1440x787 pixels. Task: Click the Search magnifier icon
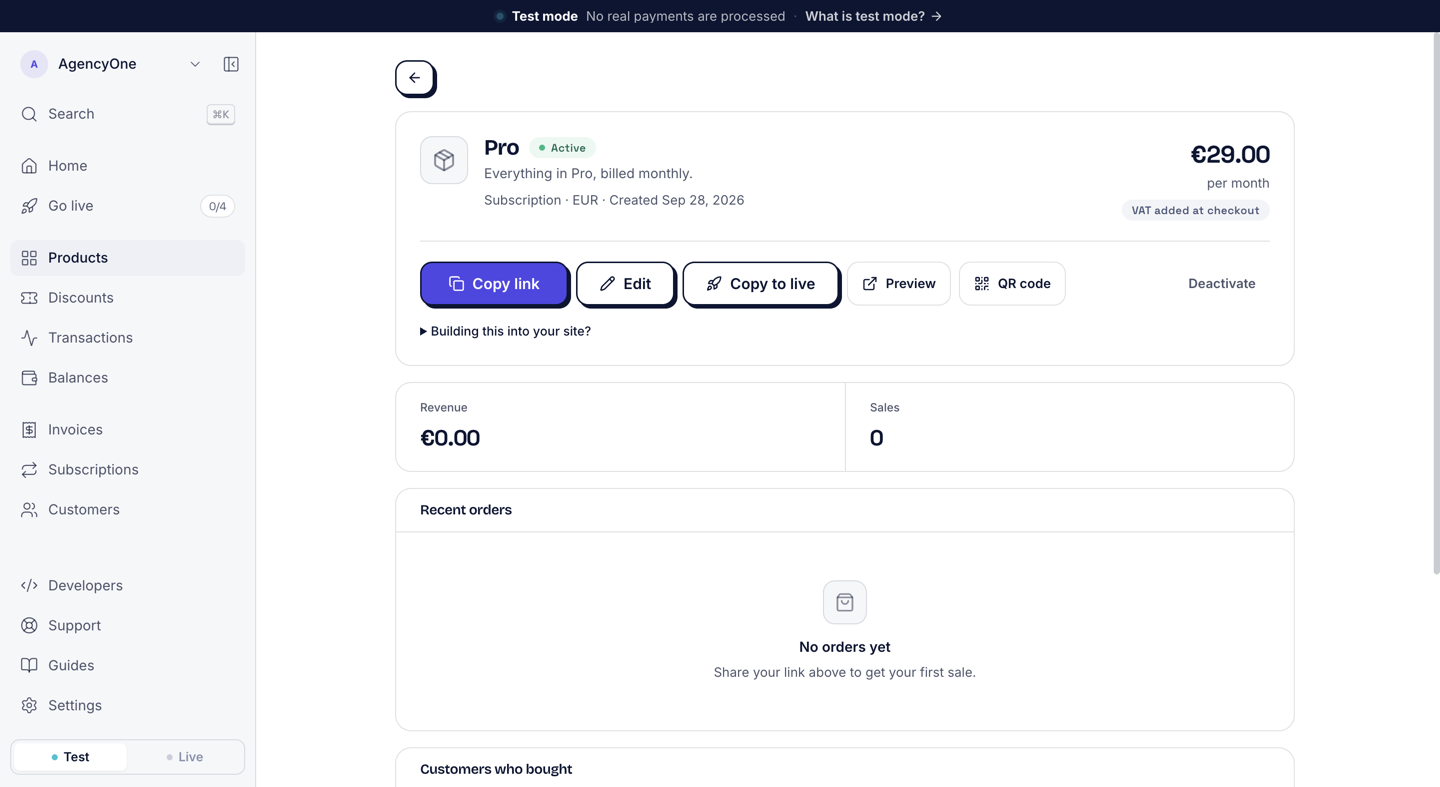click(x=29, y=114)
